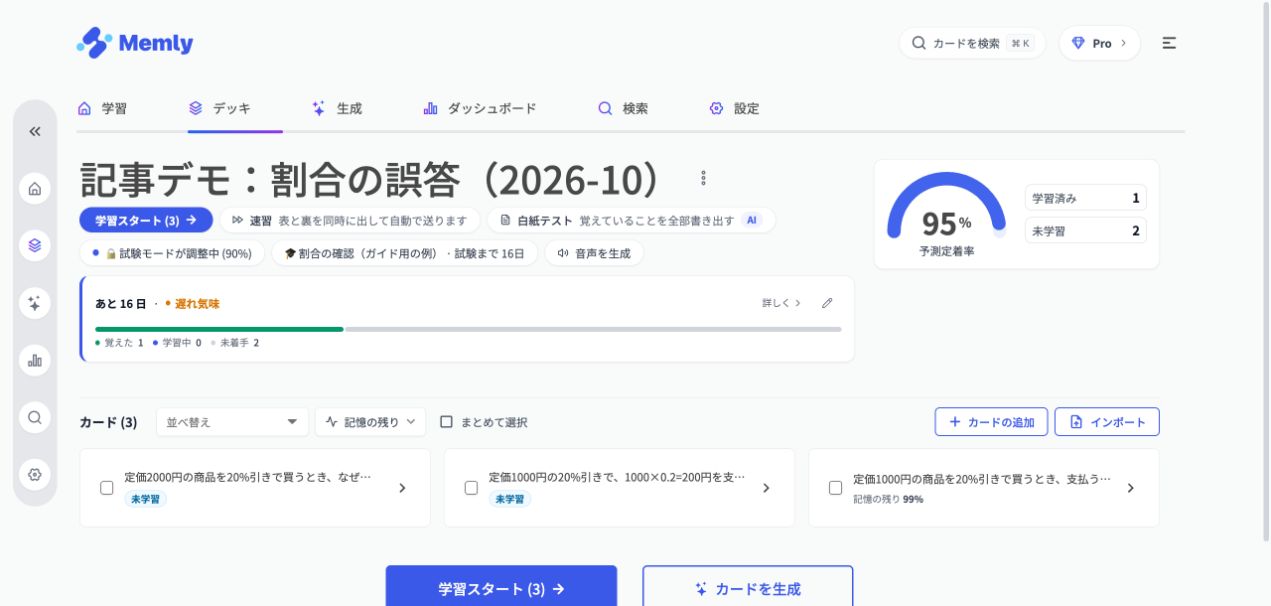1271x606 pixels.
Task: Start 速習 auto-advance mode
Action: 349,220
